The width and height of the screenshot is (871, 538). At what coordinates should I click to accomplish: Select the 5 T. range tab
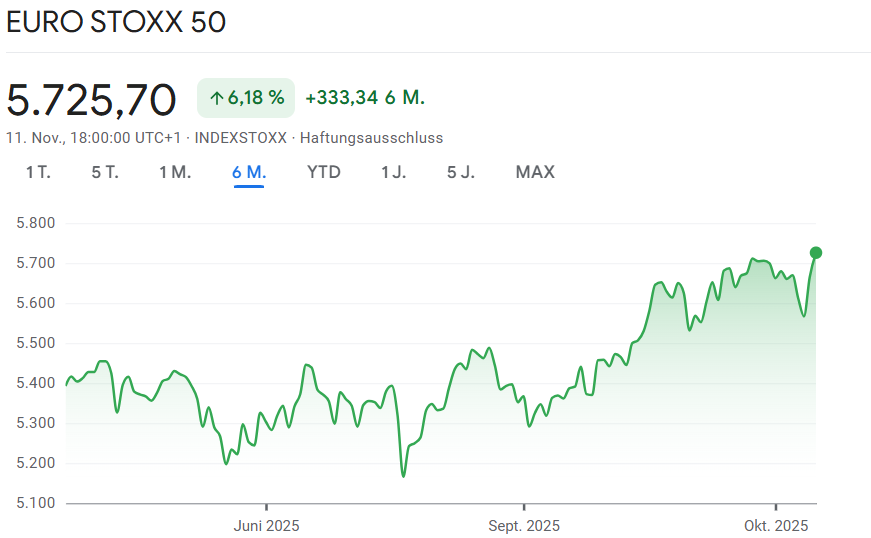[105, 172]
